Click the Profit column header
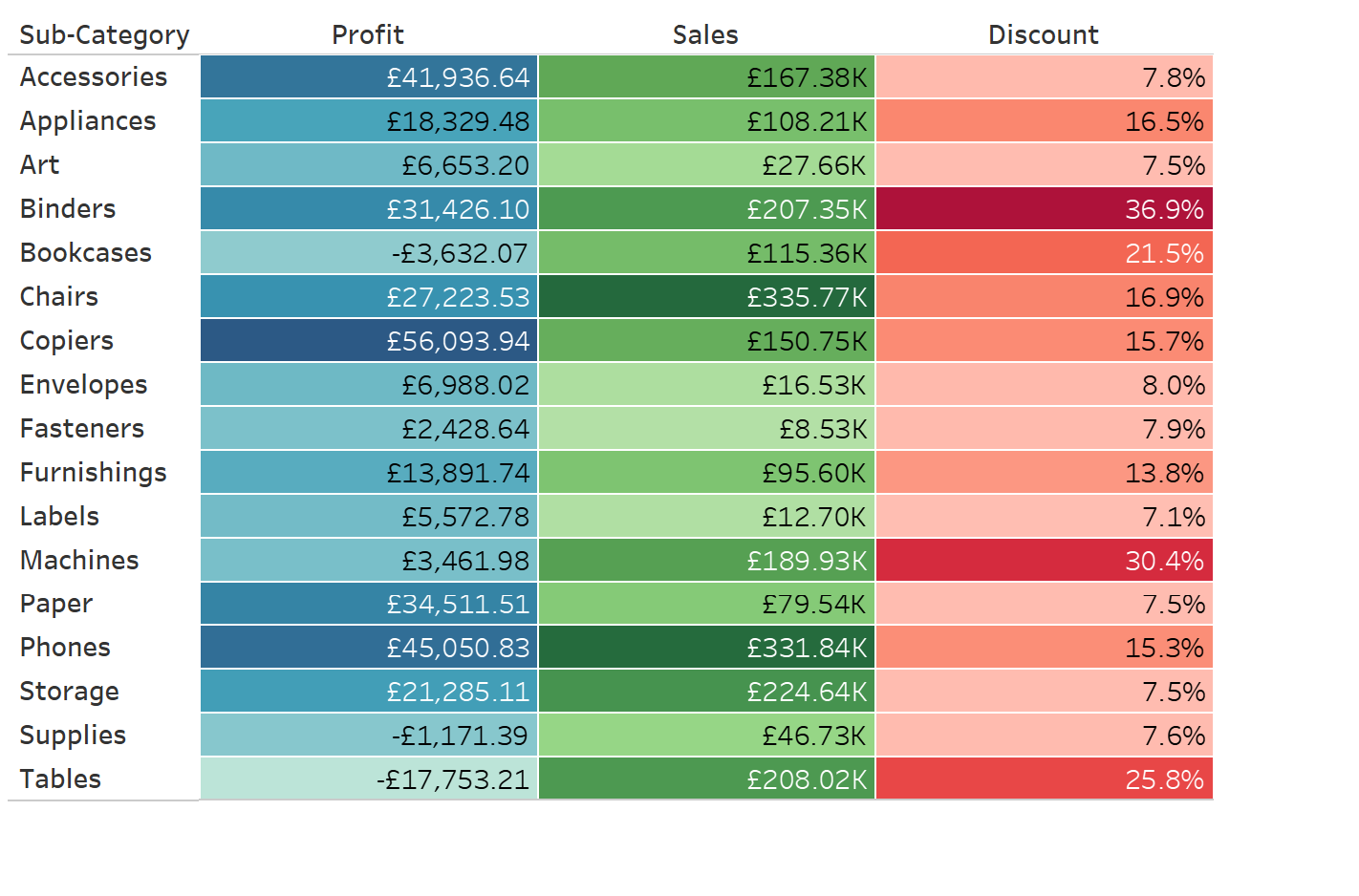 click(x=368, y=35)
